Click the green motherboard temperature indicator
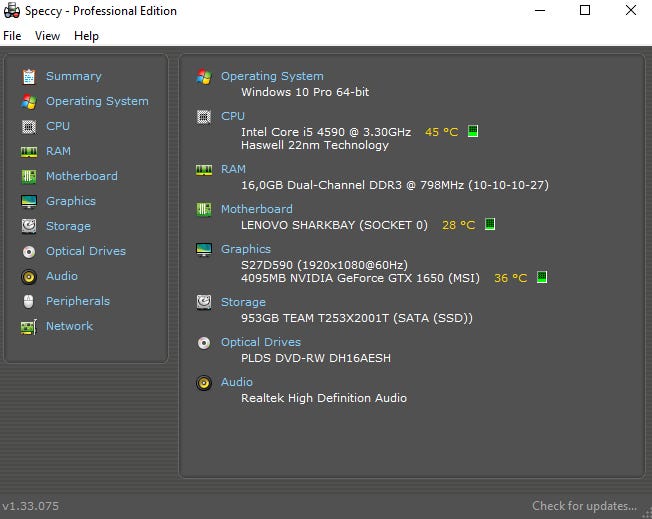This screenshot has width=652, height=519. (x=490, y=224)
